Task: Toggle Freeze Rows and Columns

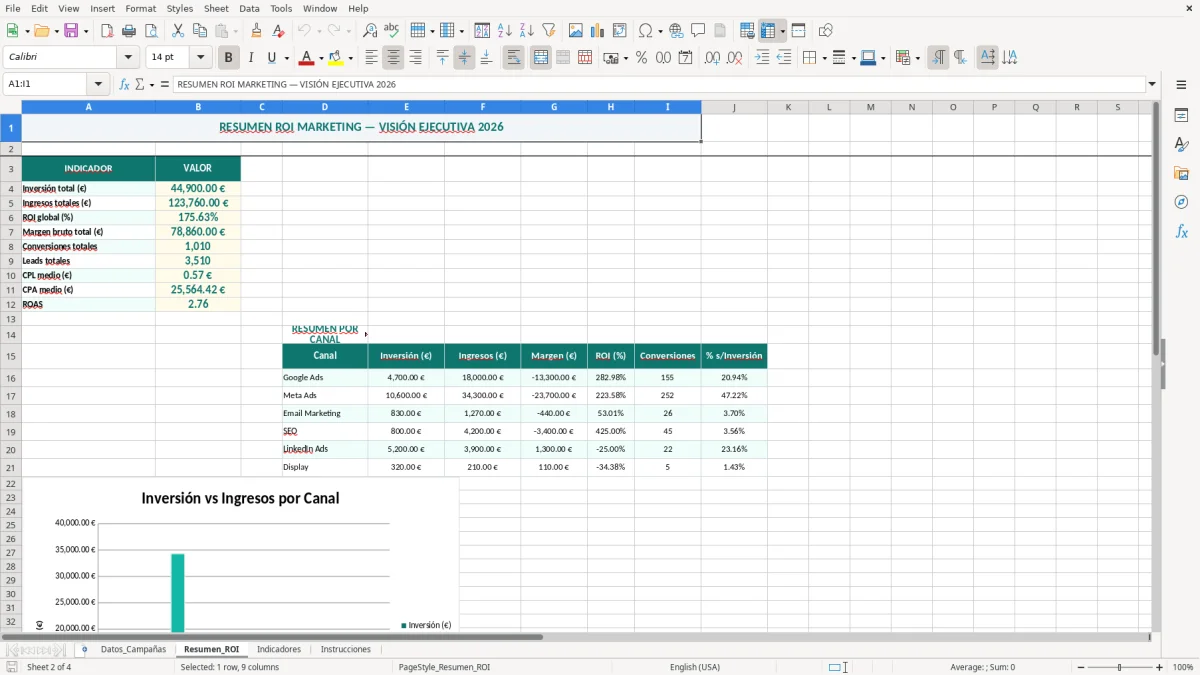Action: point(768,31)
